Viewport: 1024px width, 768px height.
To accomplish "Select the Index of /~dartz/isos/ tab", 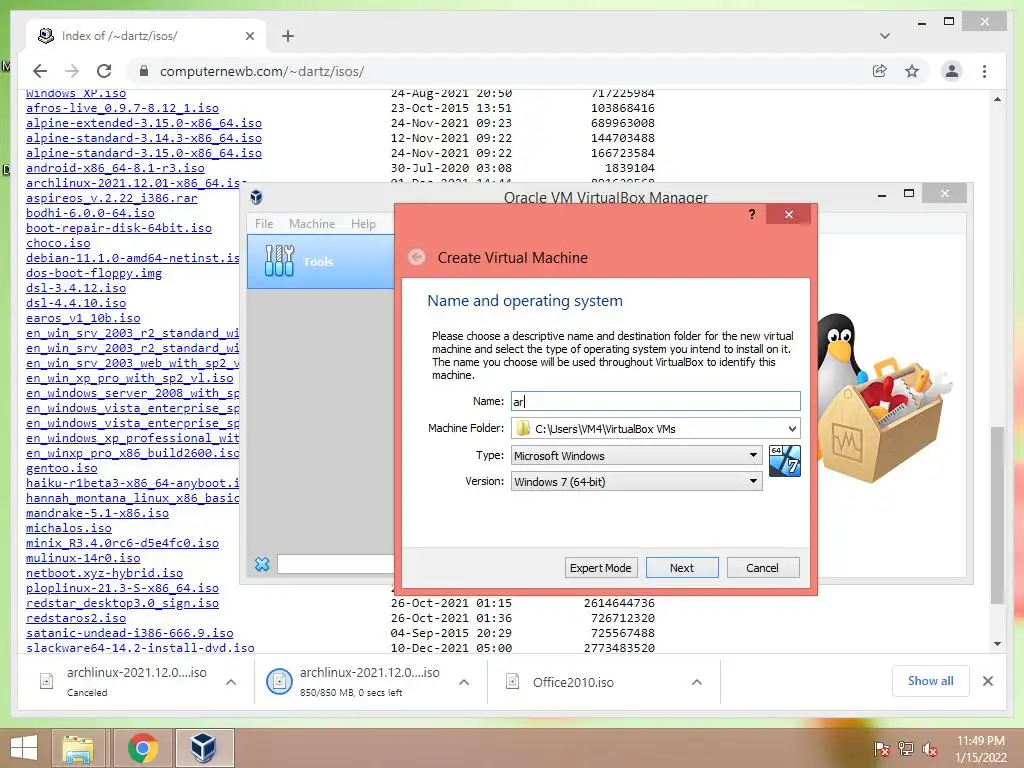I will (x=145, y=36).
